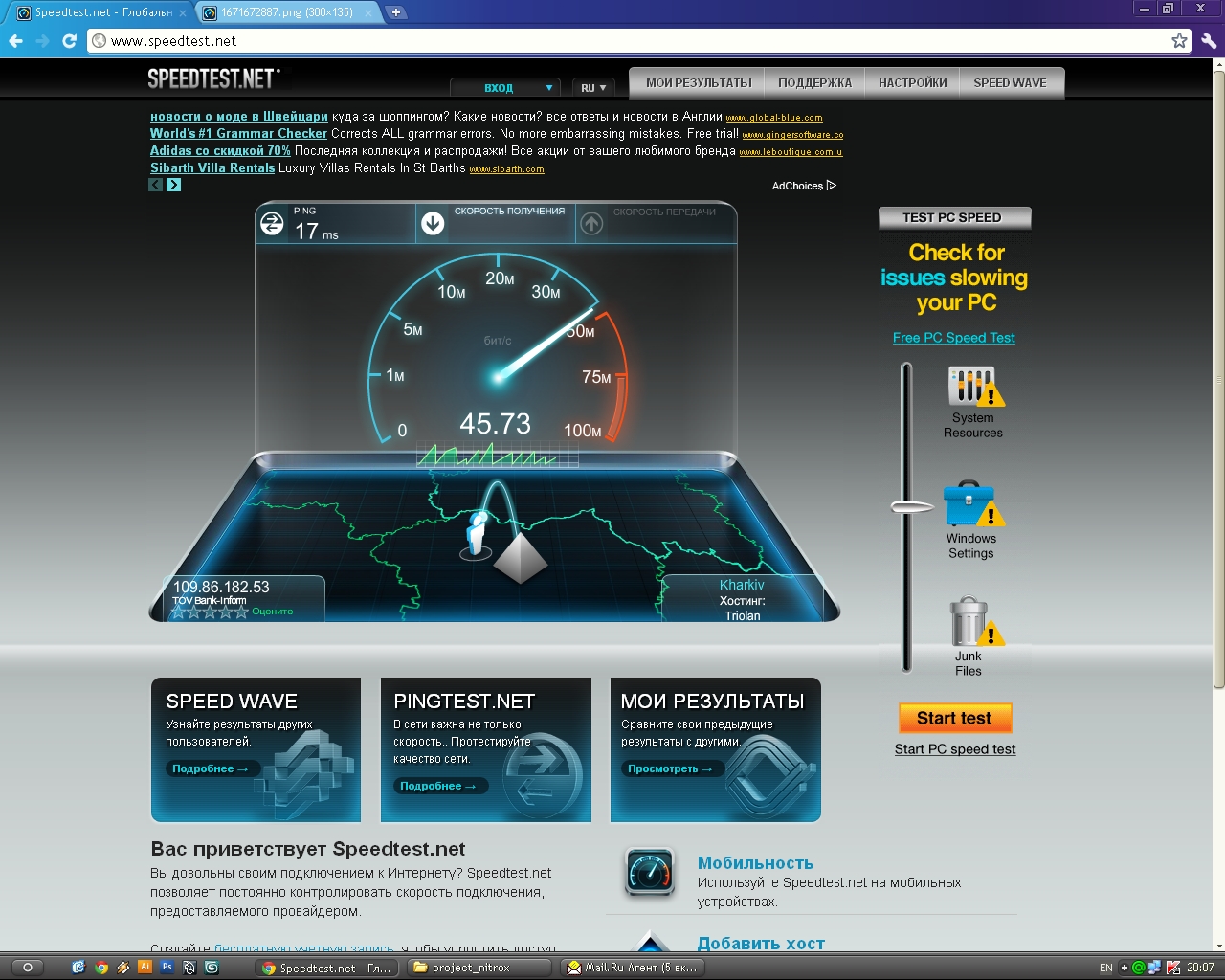The width and height of the screenshot is (1225, 980).
Task: Open the МОИ РЕЗУЛЬТАТЫ tab
Action: point(699,83)
